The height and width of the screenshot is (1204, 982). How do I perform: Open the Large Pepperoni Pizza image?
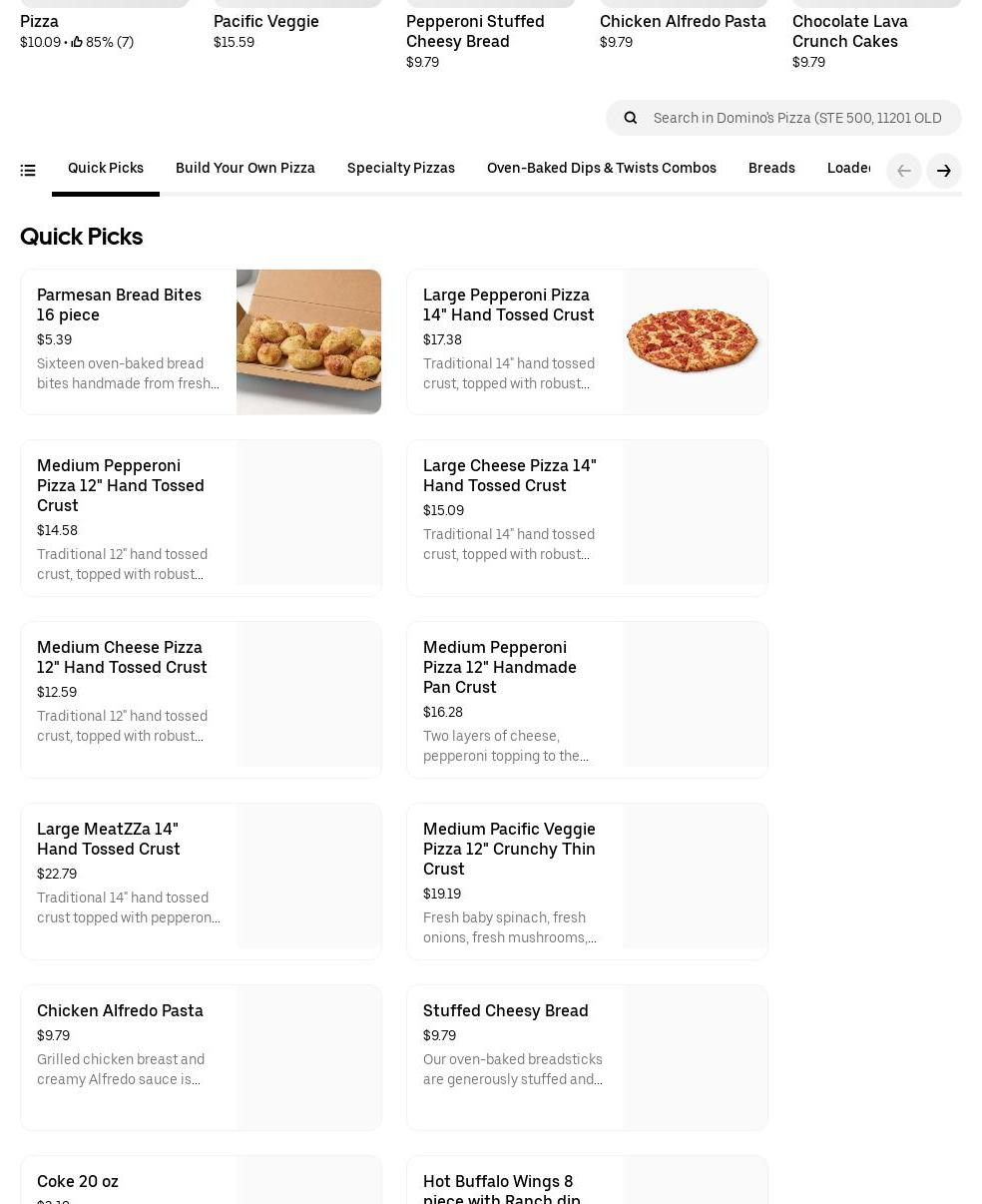click(x=695, y=341)
